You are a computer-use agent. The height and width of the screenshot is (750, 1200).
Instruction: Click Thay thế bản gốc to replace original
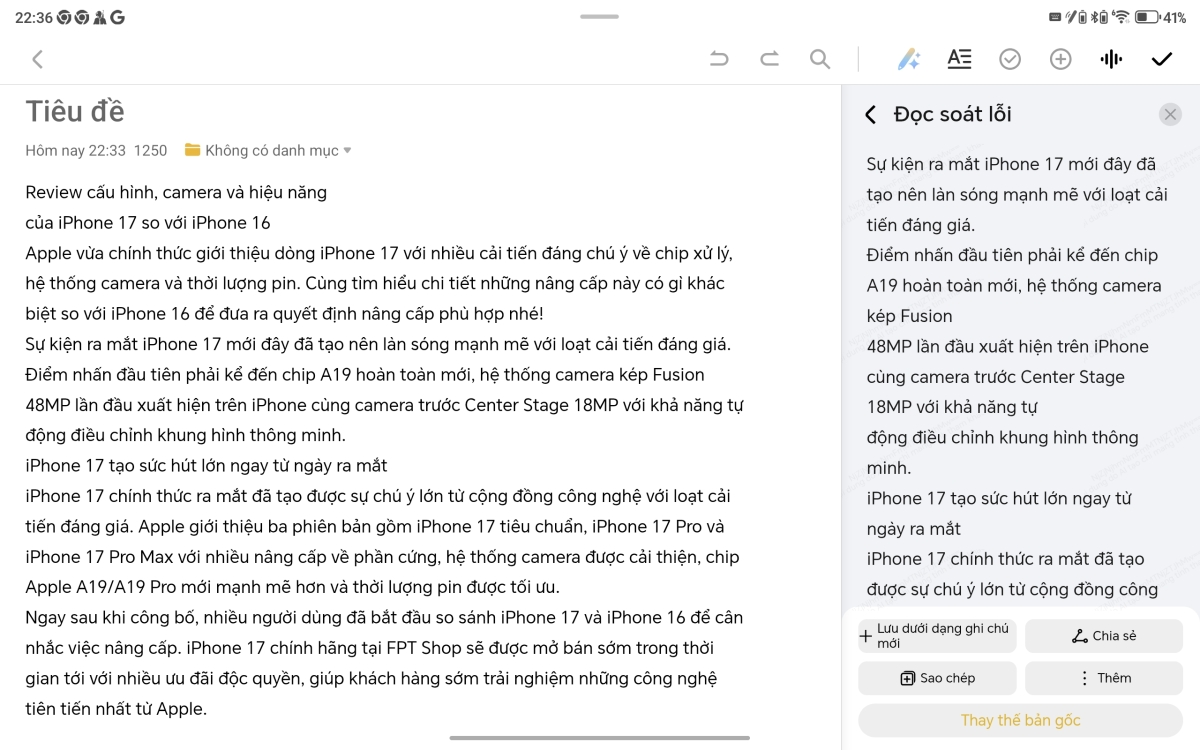tap(1020, 719)
